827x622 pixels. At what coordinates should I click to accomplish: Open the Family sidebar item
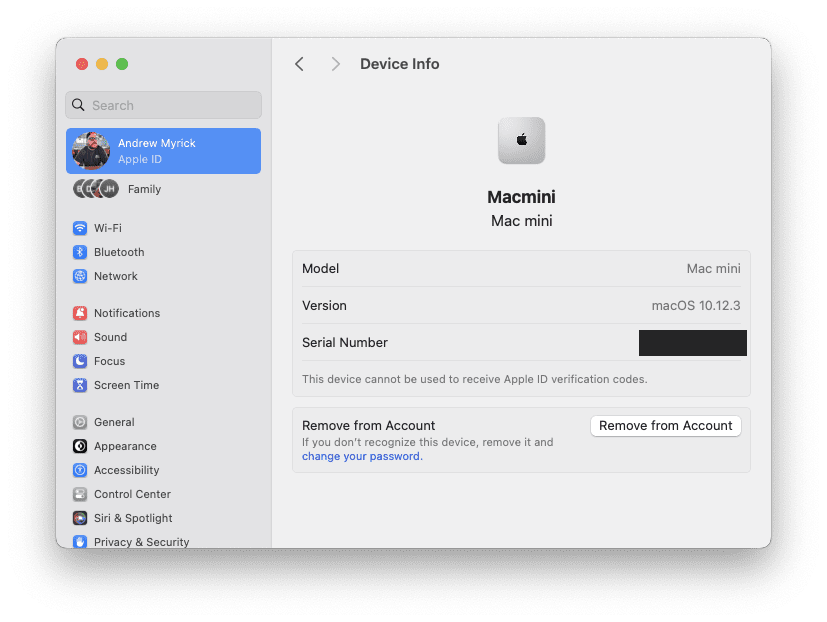(145, 189)
